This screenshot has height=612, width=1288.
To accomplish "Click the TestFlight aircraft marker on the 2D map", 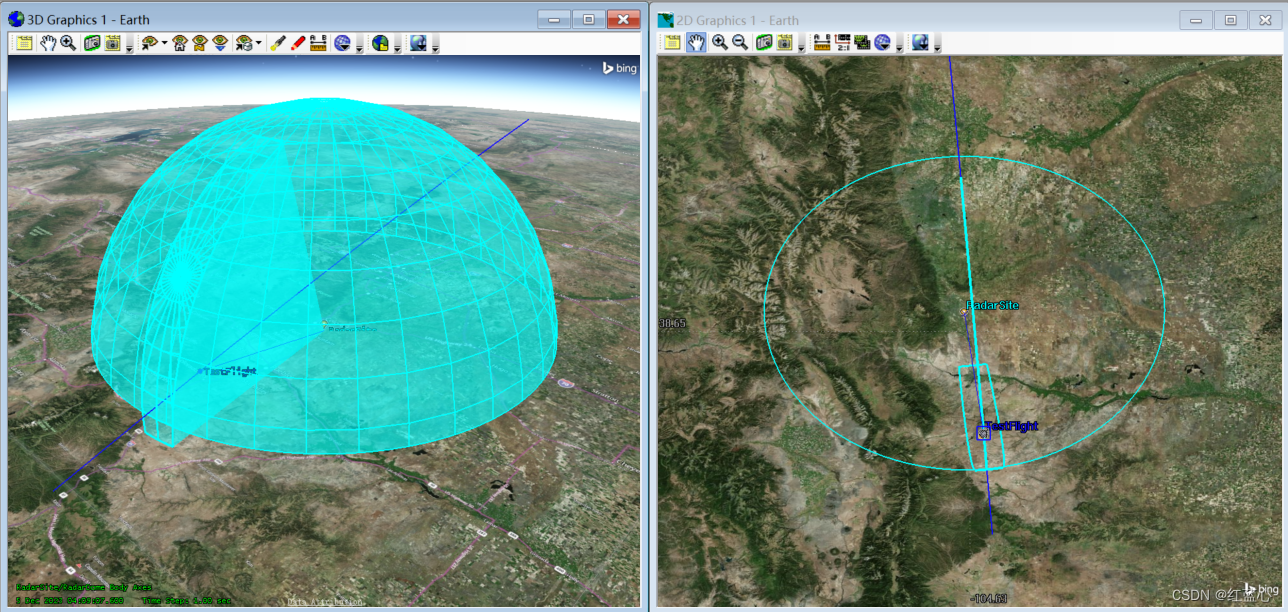I will (x=983, y=433).
